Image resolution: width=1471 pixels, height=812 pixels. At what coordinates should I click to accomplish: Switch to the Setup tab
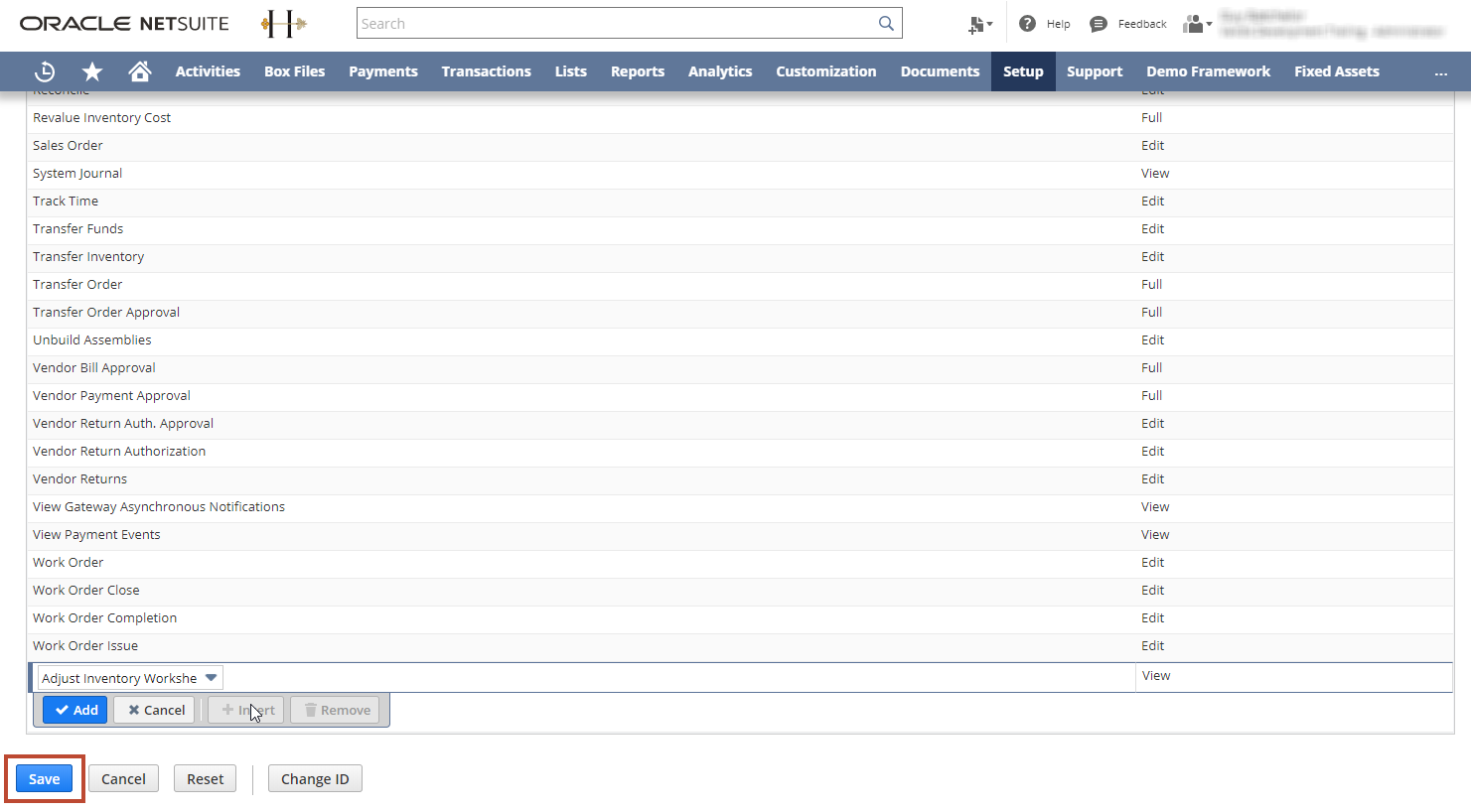(1023, 70)
